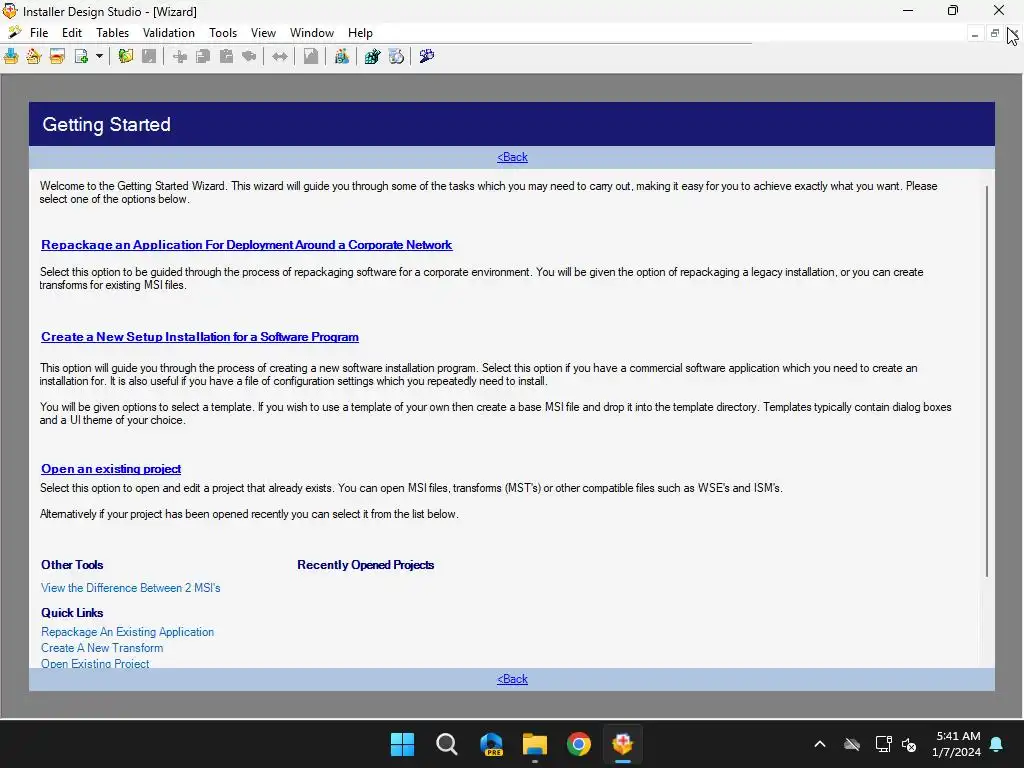
Task: Open the Help menu
Action: click(x=360, y=33)
